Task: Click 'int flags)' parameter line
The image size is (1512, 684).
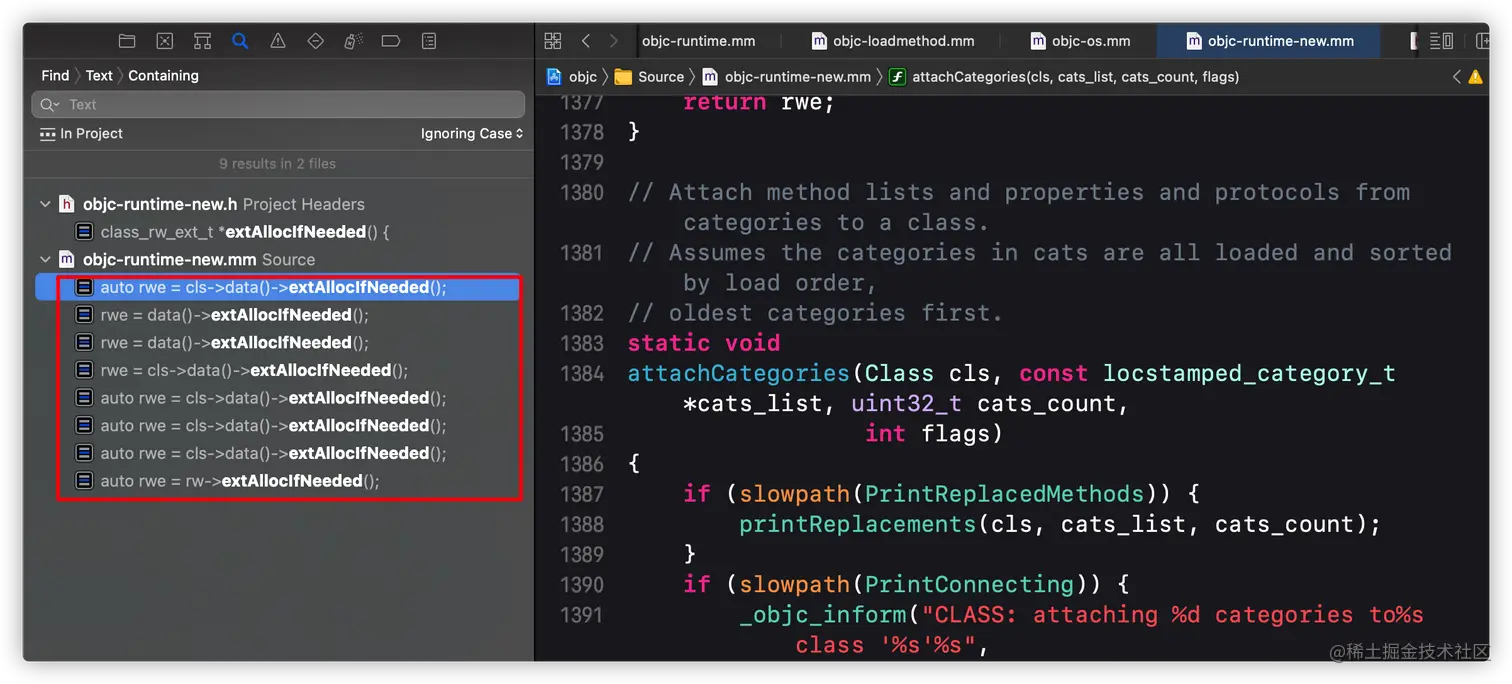Action: (934, 433)
